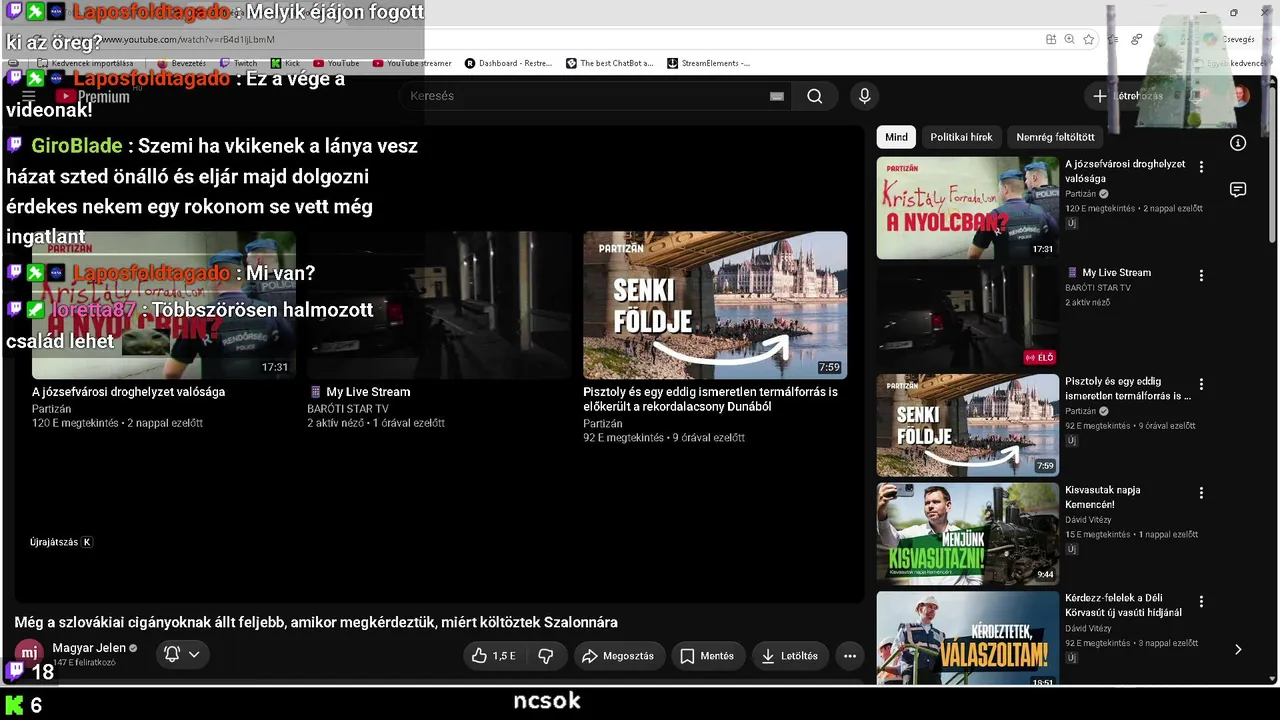This screenshot has height=720, width=1280.
Task: Open the on-screen keyboard icon in search box
Action: 777,96
